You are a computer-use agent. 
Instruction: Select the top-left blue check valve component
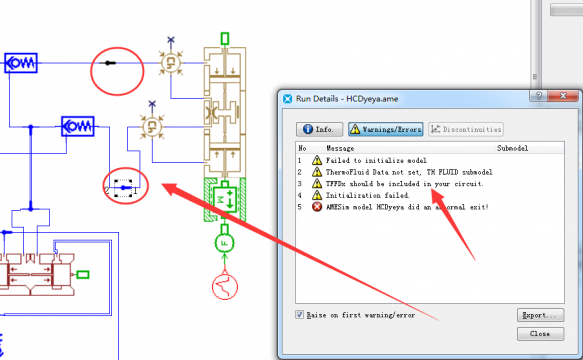[21, 63]
